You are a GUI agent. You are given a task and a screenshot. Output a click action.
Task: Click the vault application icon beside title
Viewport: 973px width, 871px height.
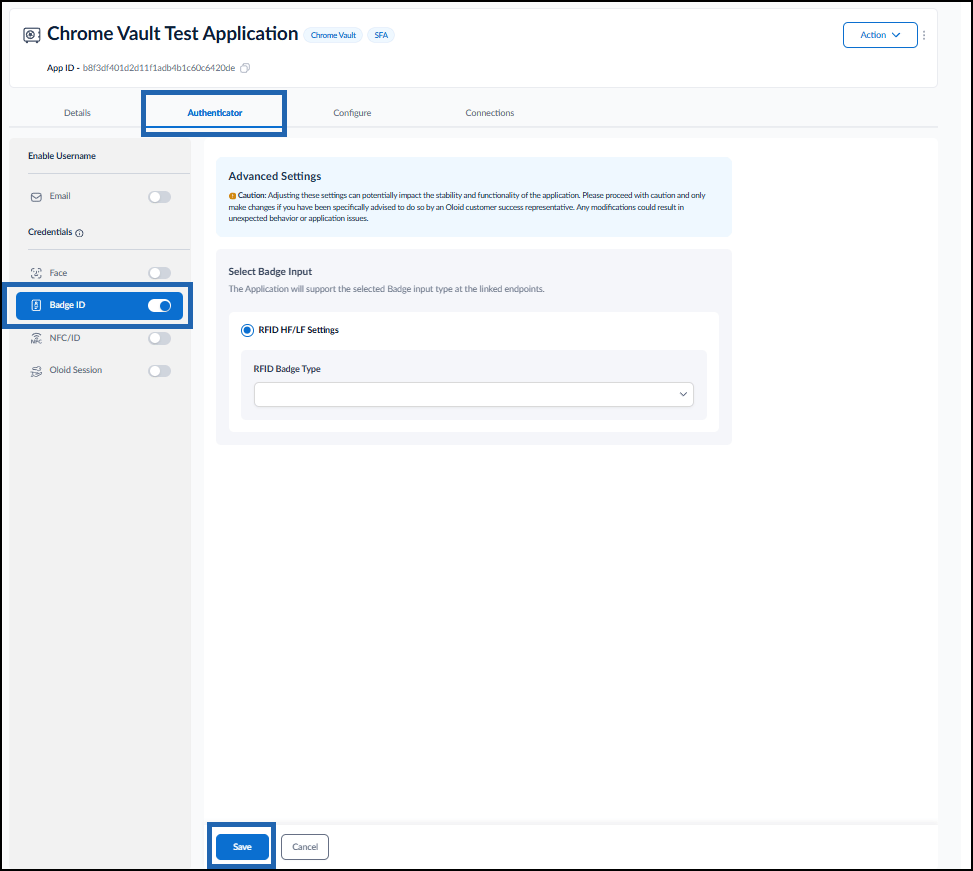(x=32, y=35)
